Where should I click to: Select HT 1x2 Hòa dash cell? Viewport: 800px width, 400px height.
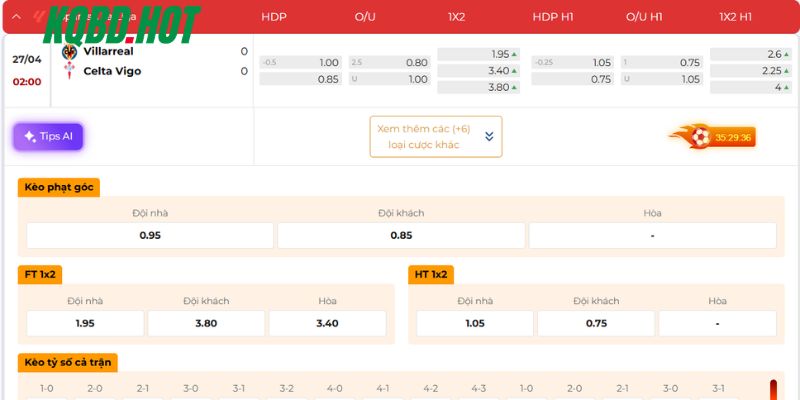tap(717, 323)
